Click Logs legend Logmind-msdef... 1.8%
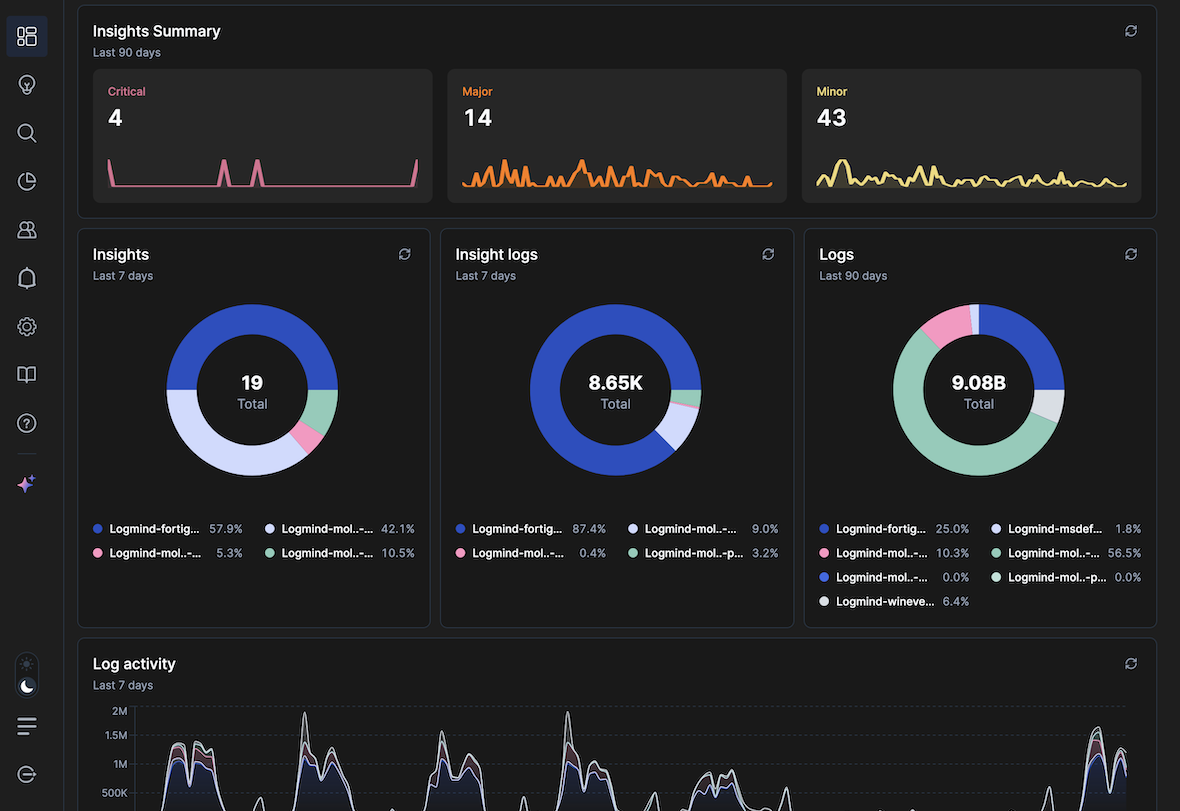Screen dimensions: 1180x811 click(x=1066, y=529)
